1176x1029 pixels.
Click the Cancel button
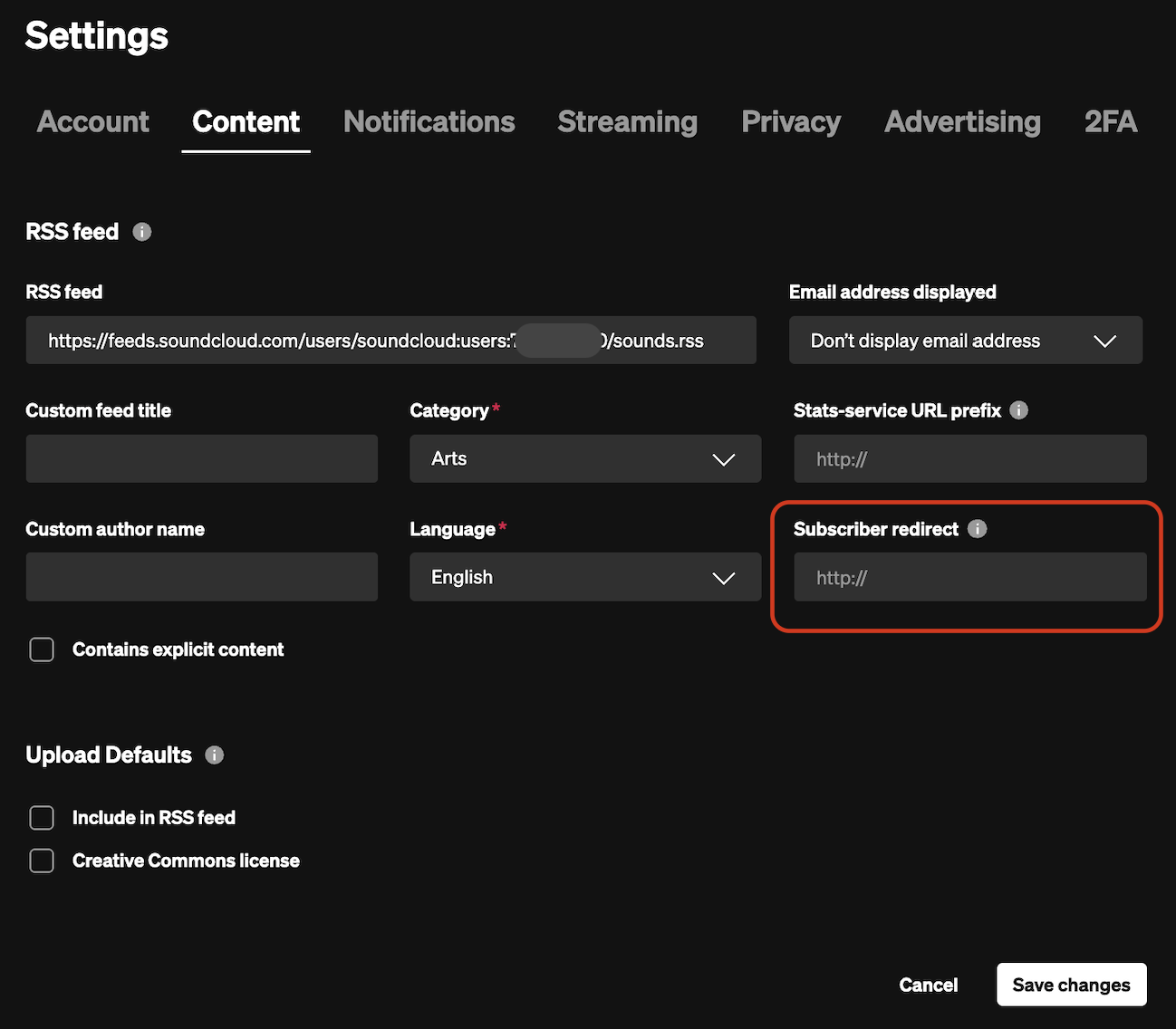[928, 985]
